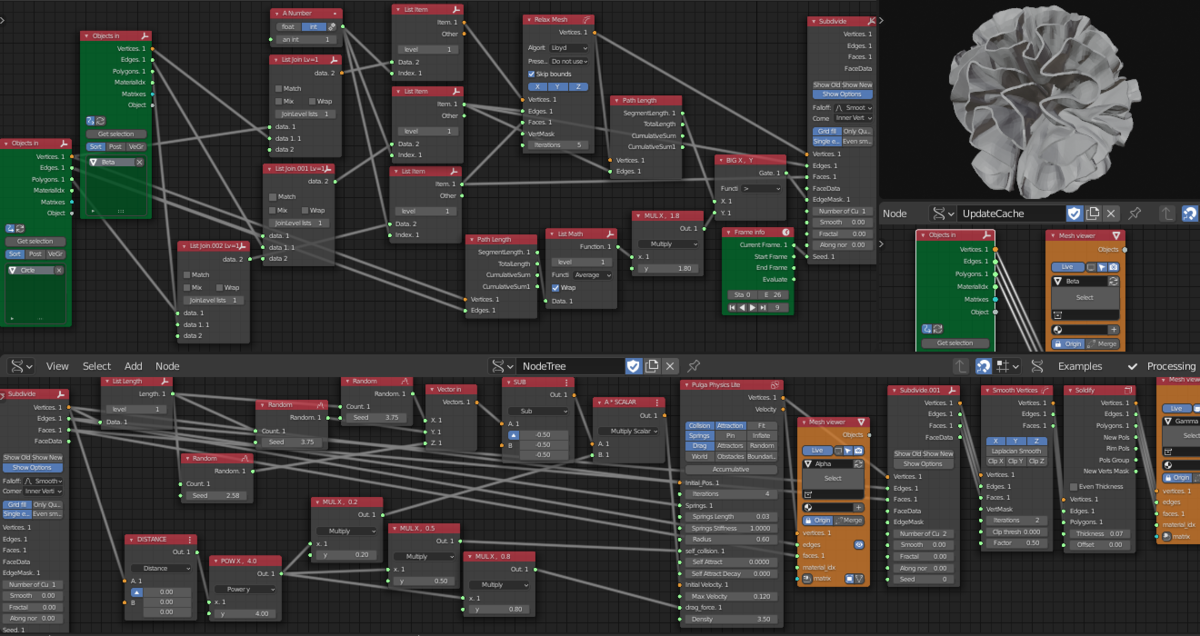The width and height of the screenshot is (1200, 636).
Task: Open Algorit Lloyd dropdown in Relax Mesh
Action: pyautogui.click(x=570, y=47)
